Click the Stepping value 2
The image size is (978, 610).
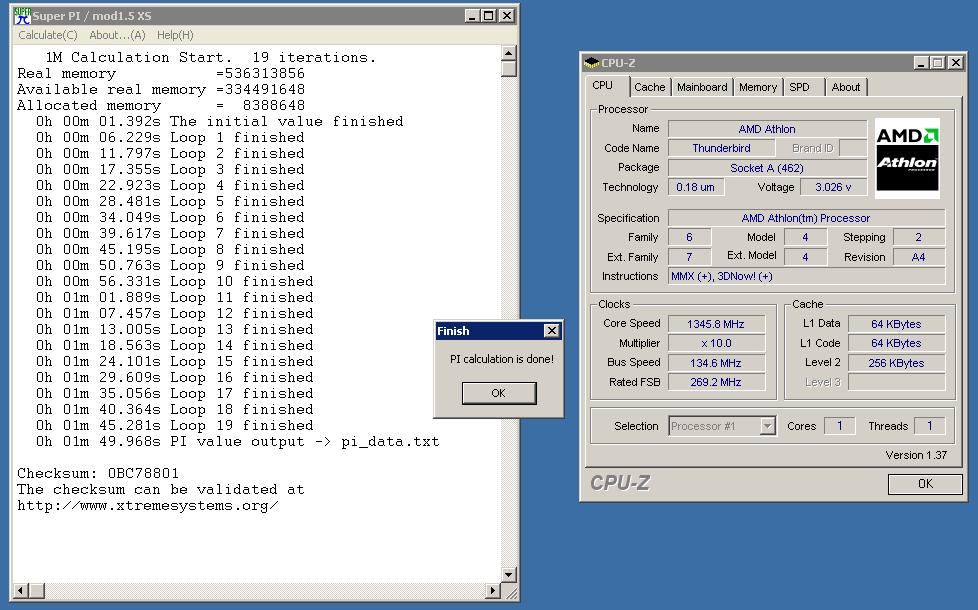coord(919,238)
